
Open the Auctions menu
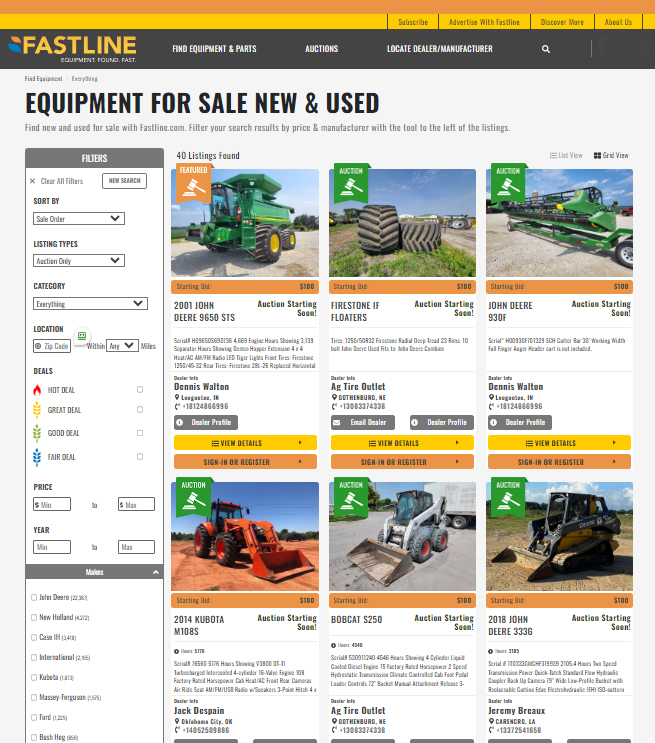(x=321, y=49)
